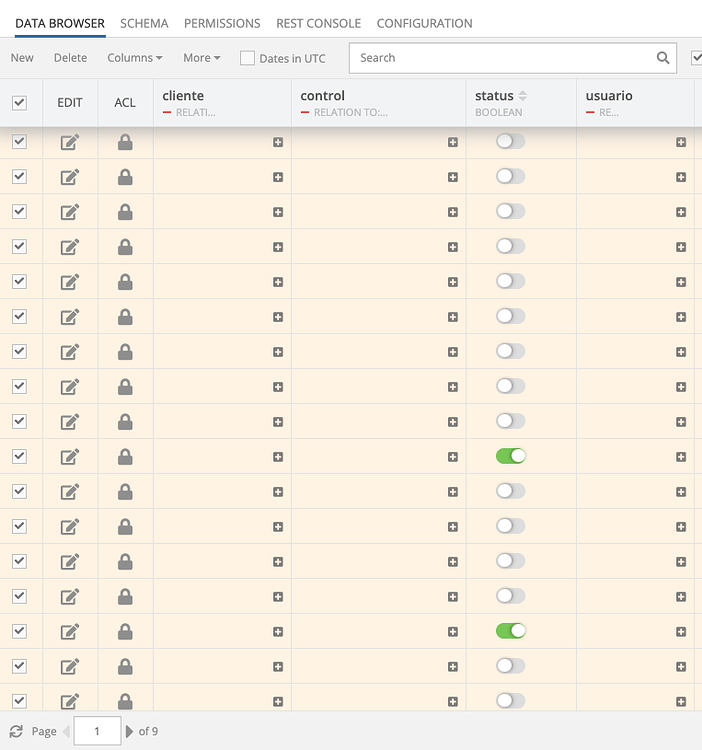The width and height of the screenshot is (702, 750).
Task: Click the ACL lock in the top row
Action: pos(125,142)
